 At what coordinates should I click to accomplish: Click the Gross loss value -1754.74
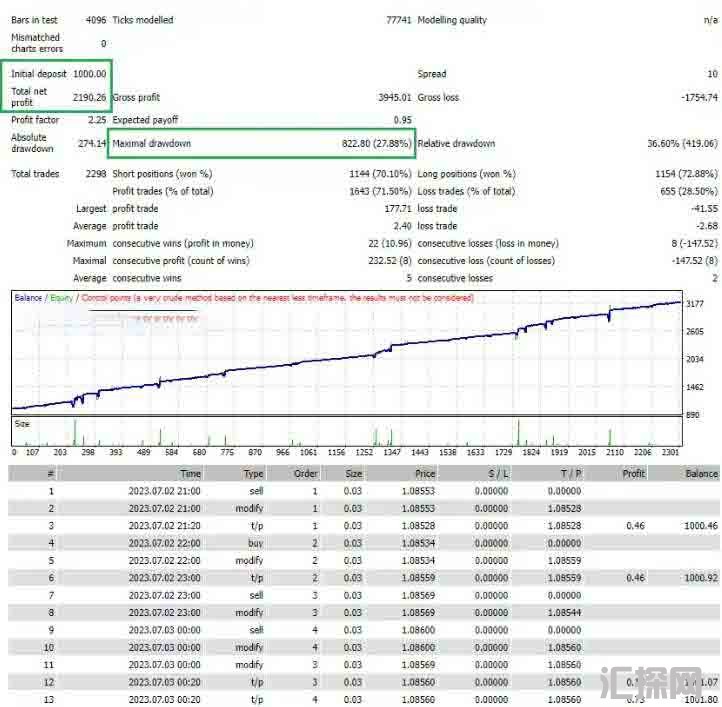(x=697, y=97)
